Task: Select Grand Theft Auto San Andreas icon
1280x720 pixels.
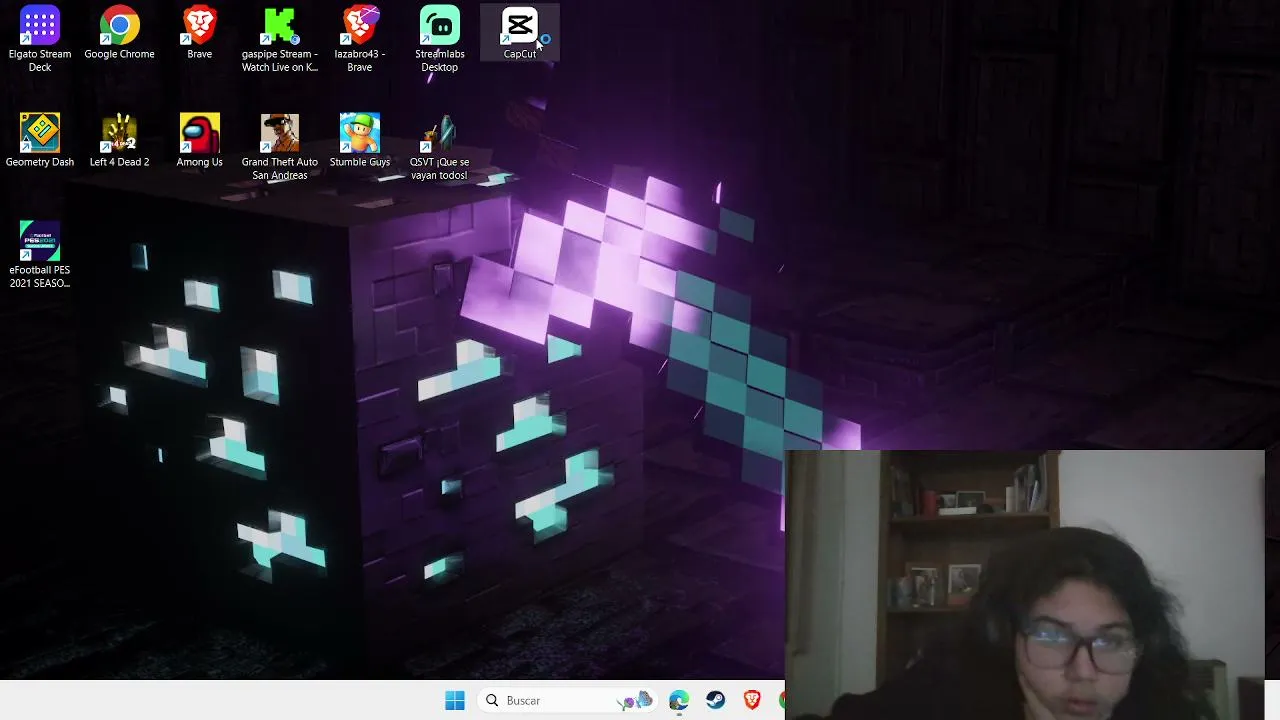Action: tap(280, 147)
